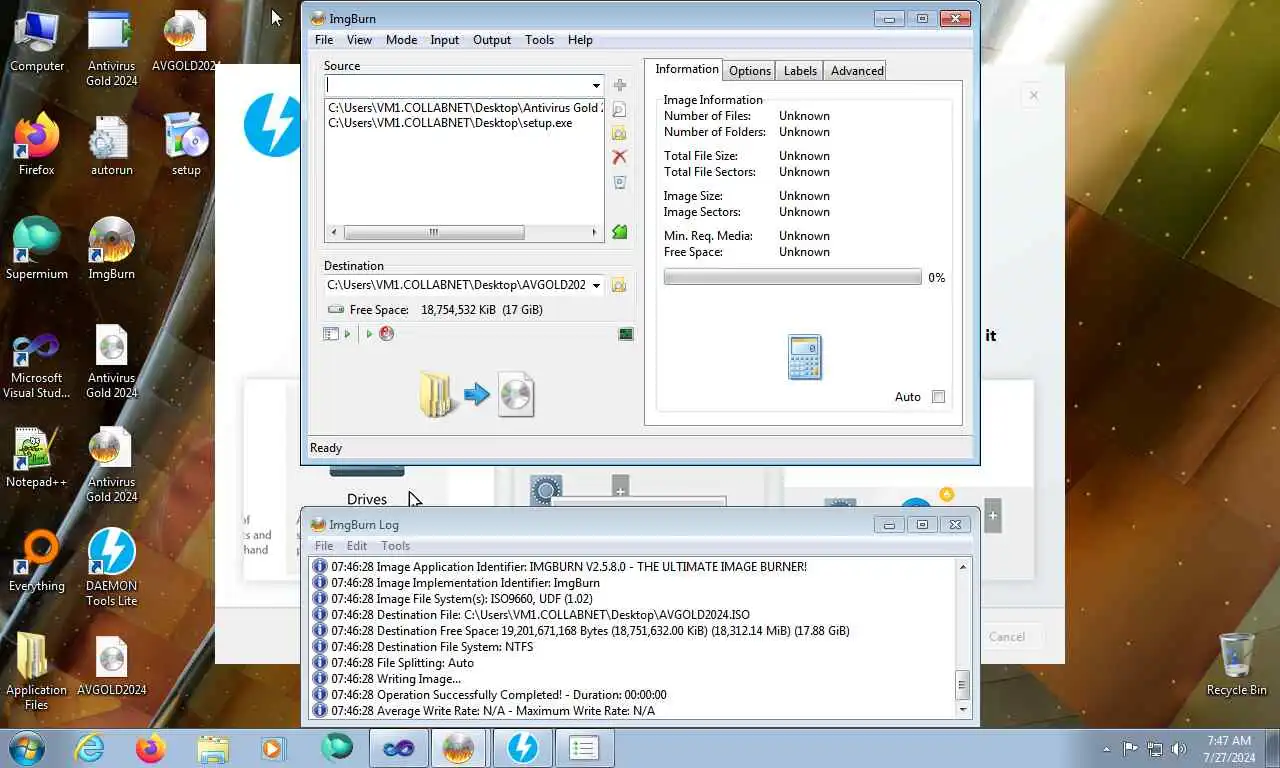Toggle the Auto checkbox

938,397
